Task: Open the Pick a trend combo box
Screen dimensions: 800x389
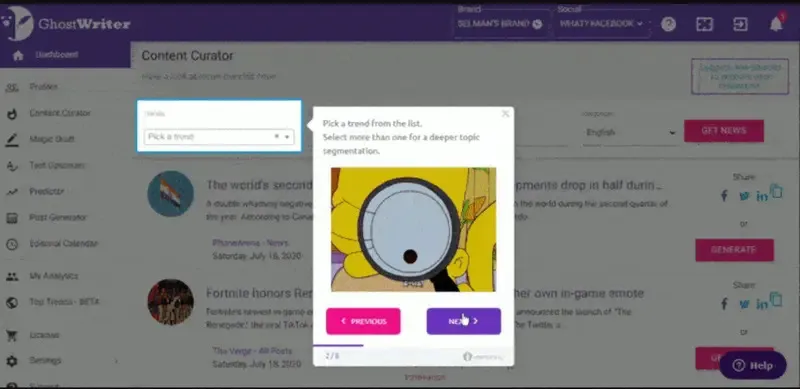Action: tap(219, 137)
